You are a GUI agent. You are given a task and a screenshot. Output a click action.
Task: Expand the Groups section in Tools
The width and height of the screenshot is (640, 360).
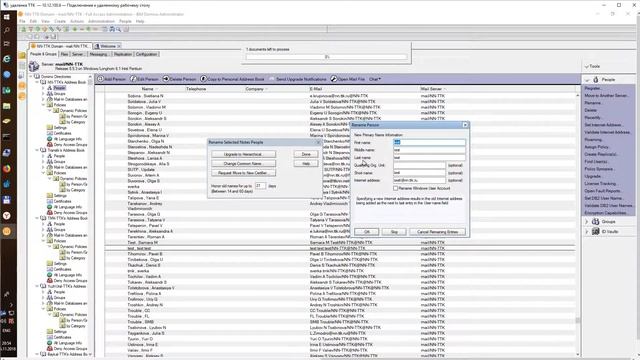click(587, 222)
